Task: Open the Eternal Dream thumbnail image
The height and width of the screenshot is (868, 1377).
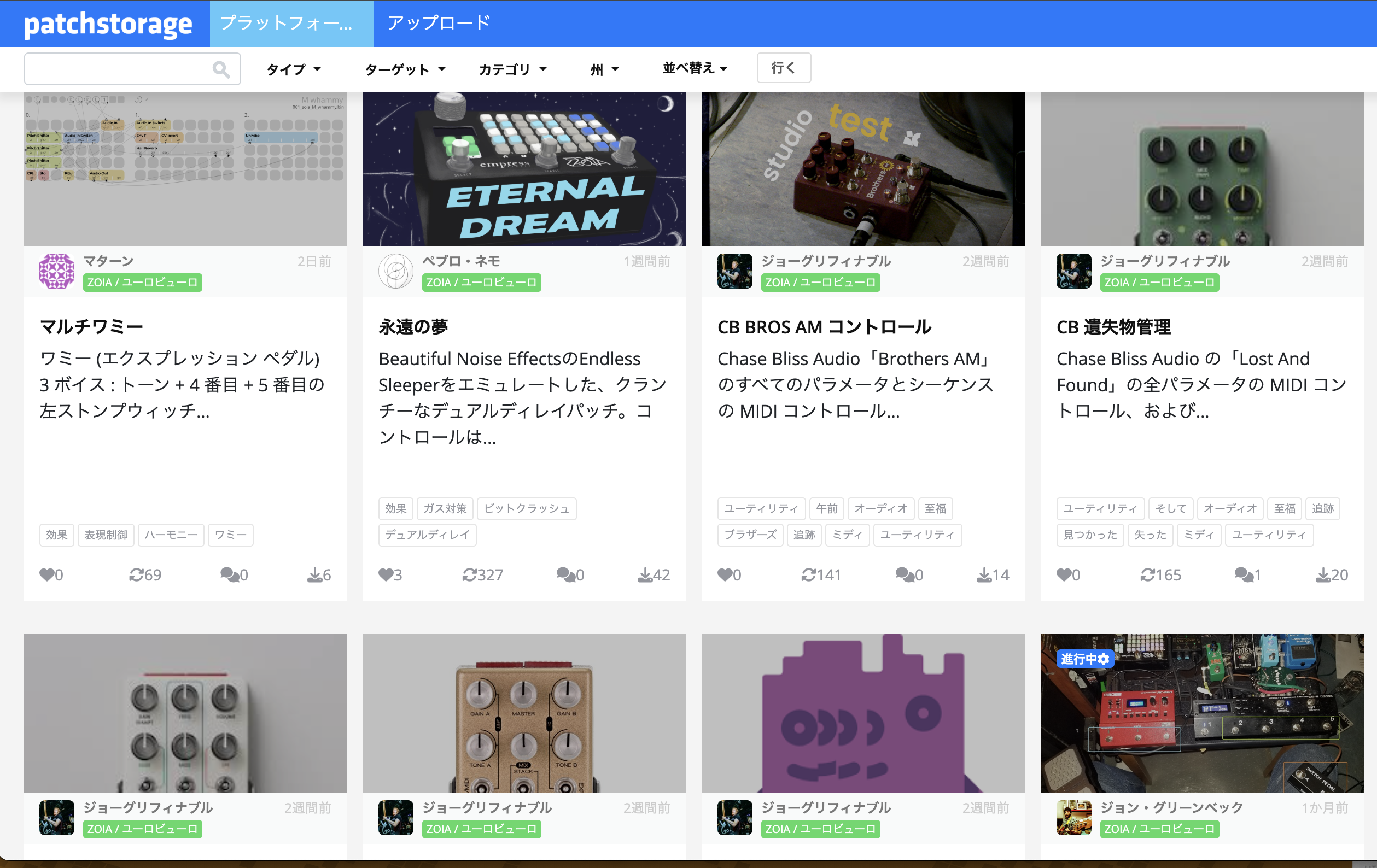Action: click(524, 168)
